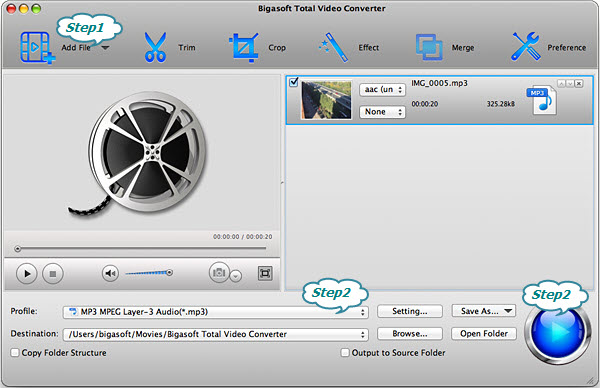This screenshot has height=388, width=600.
Task: Open the Add File dropdown arrow
Action: pos(105,48)
